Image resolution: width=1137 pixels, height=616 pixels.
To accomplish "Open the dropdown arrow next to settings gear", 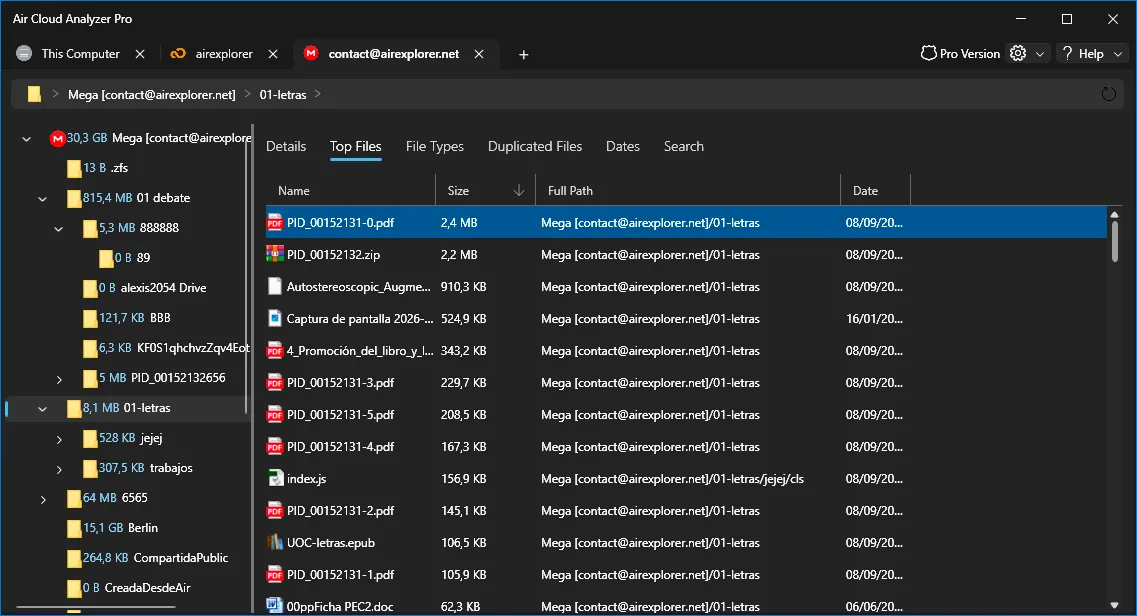I will (x=1040, y=54).
